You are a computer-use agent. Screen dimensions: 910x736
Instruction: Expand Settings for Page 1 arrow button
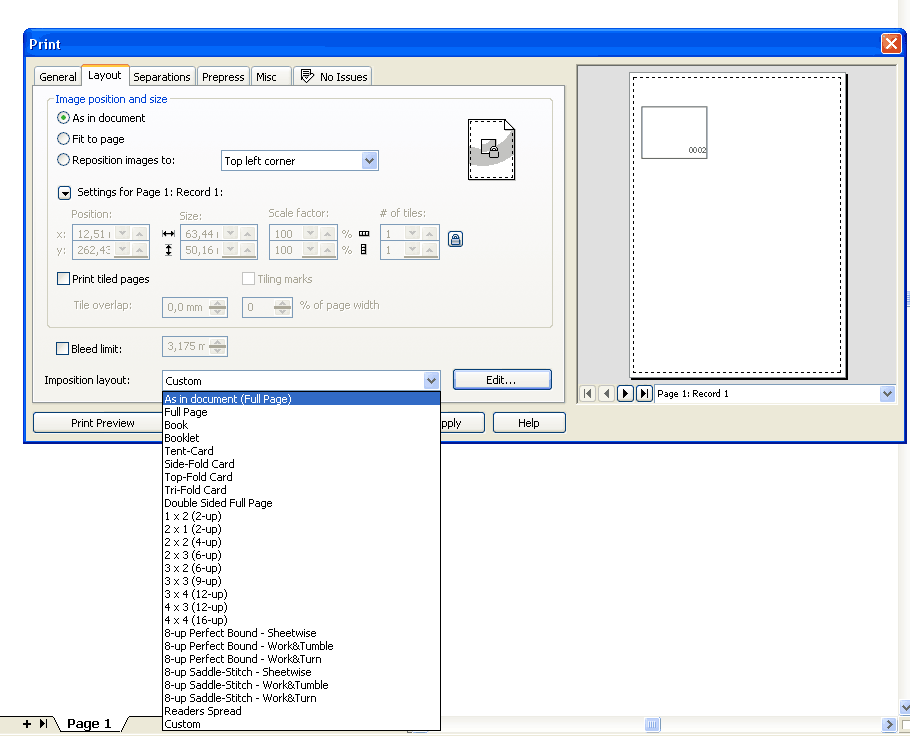tap(64, 192)
